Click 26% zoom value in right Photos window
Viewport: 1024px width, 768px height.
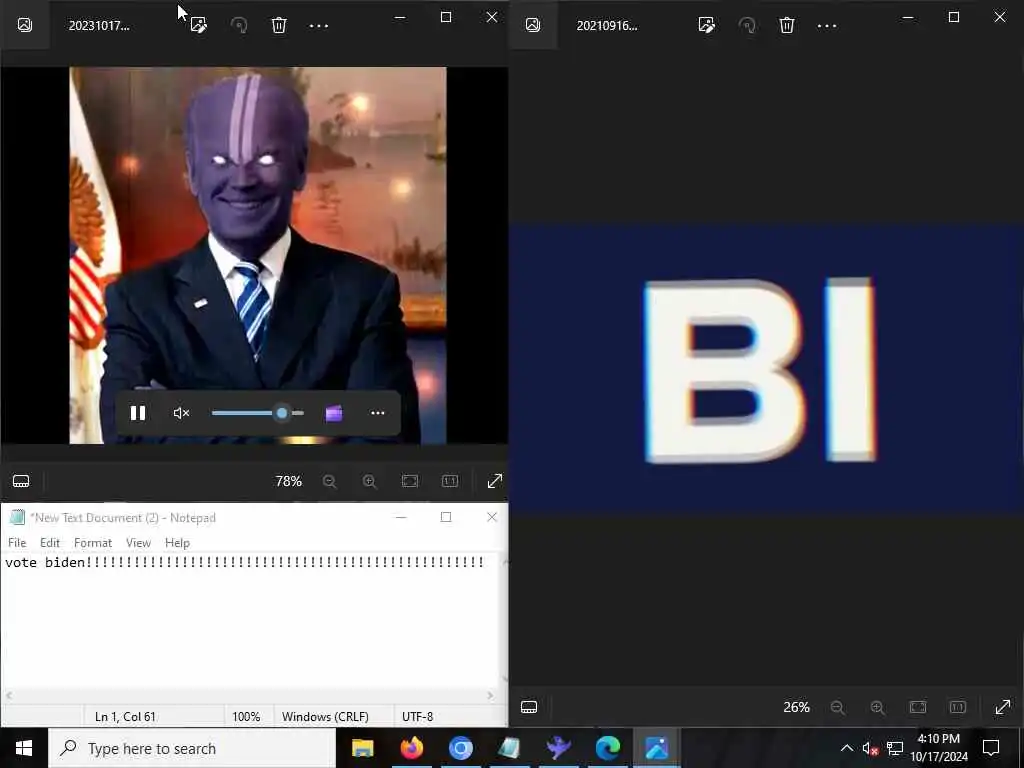(797, 707)
